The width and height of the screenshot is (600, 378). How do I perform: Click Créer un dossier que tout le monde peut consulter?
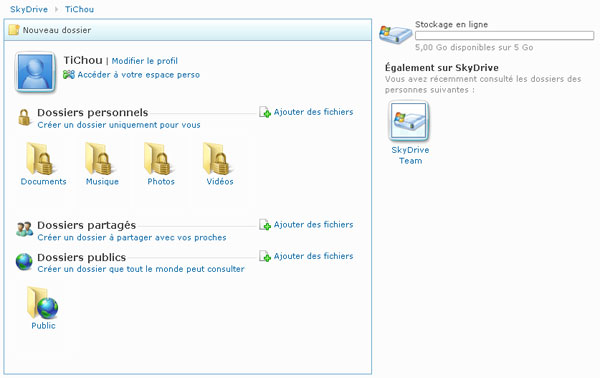[x=141, y=269]
